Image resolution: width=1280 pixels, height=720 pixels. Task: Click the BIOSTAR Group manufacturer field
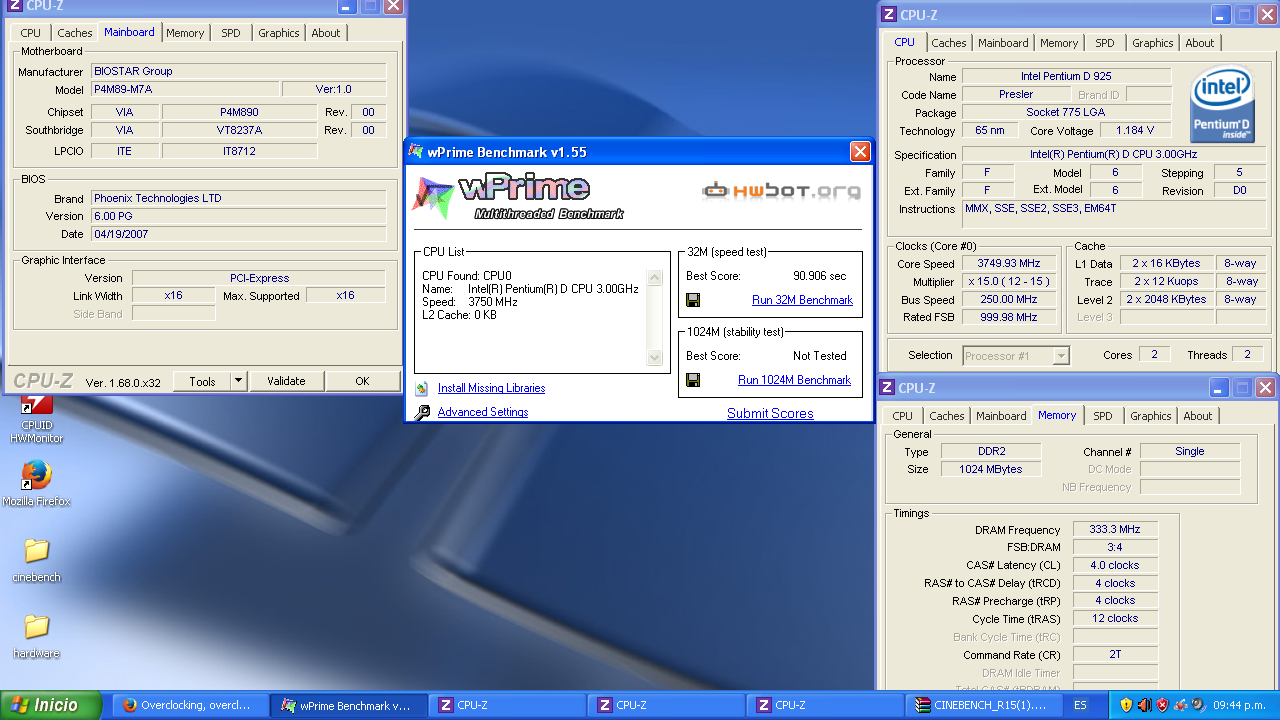(238, 71)
